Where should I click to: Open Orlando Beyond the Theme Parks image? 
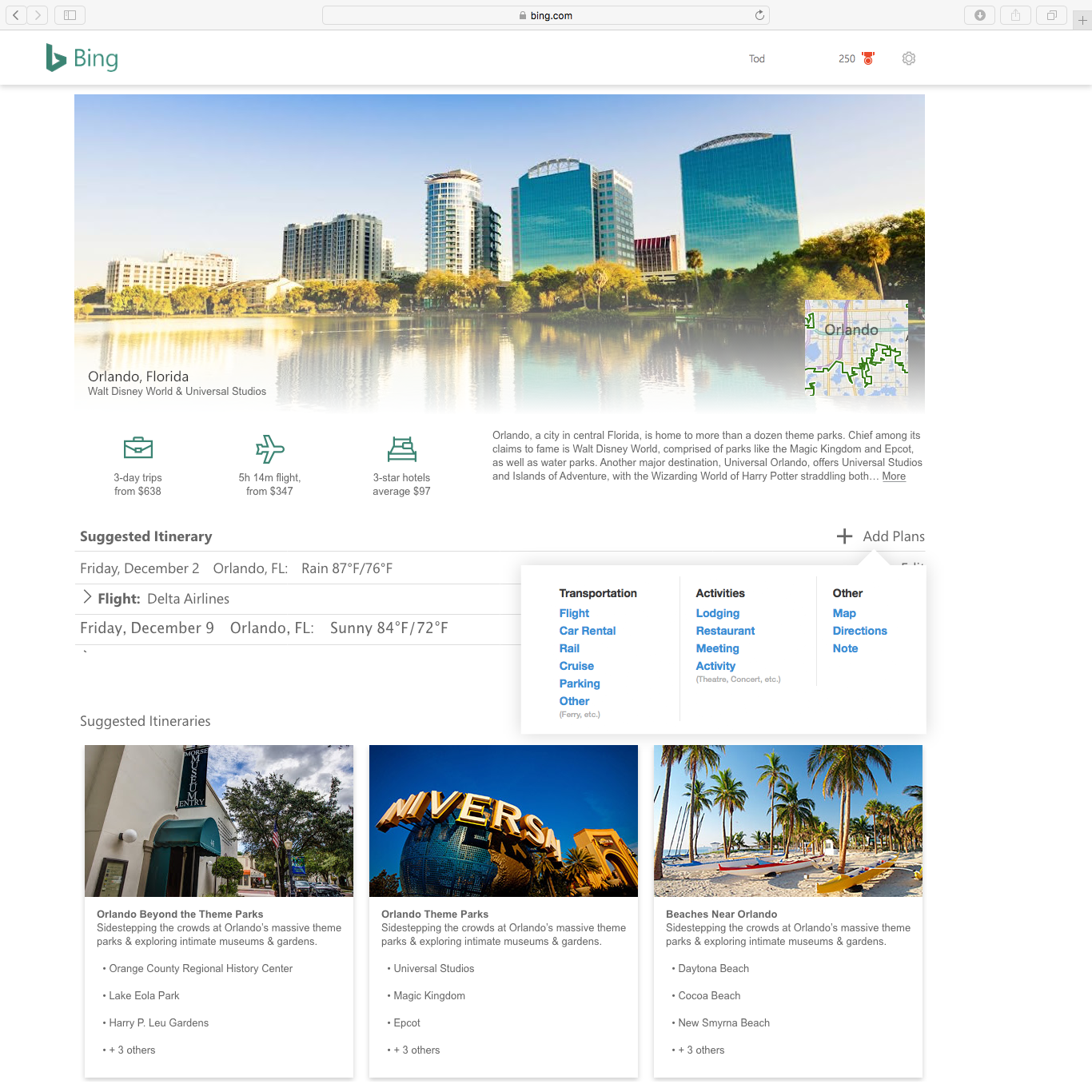219,821
